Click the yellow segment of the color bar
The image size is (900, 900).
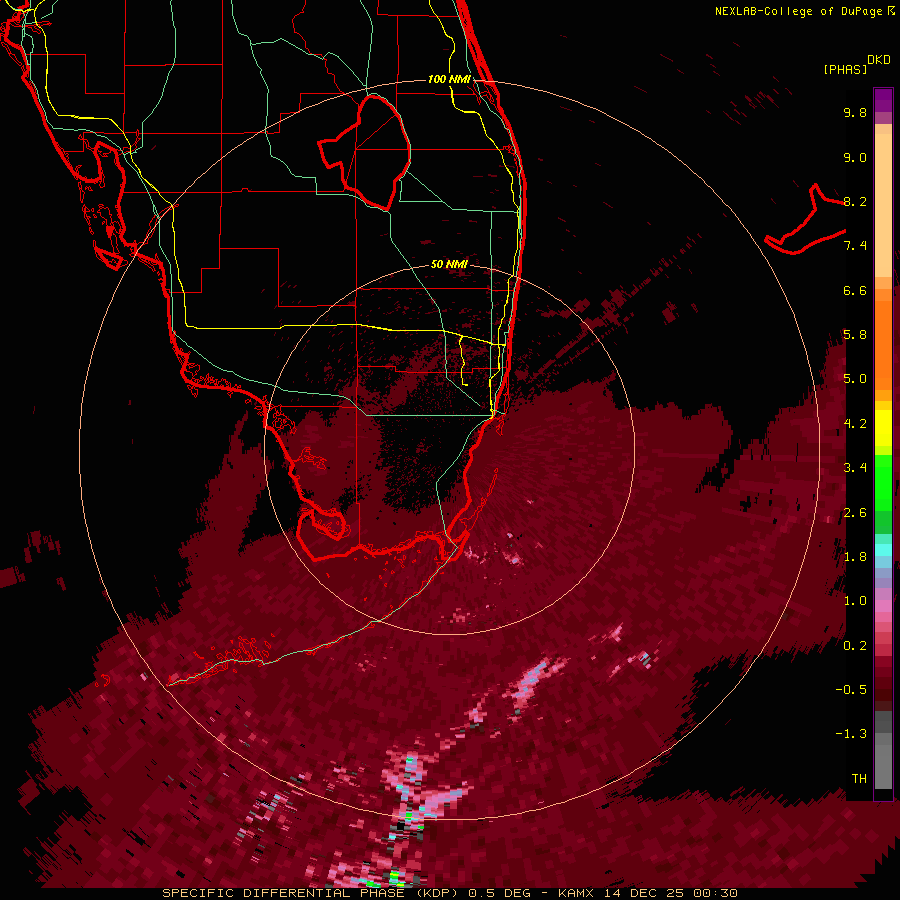883,427
